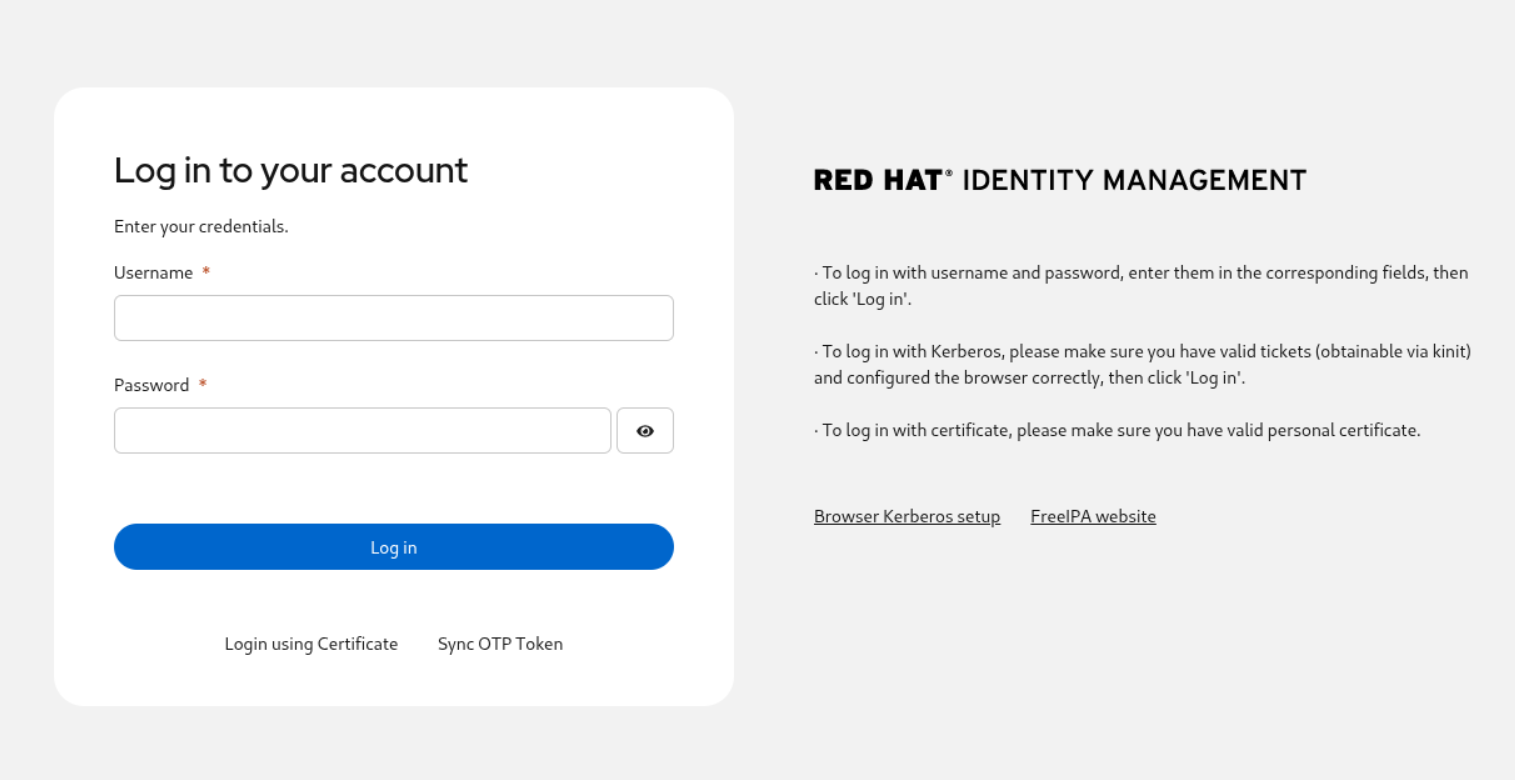Visit the FreeIPA website link

pyautogui.click(x=1093, y=517)
